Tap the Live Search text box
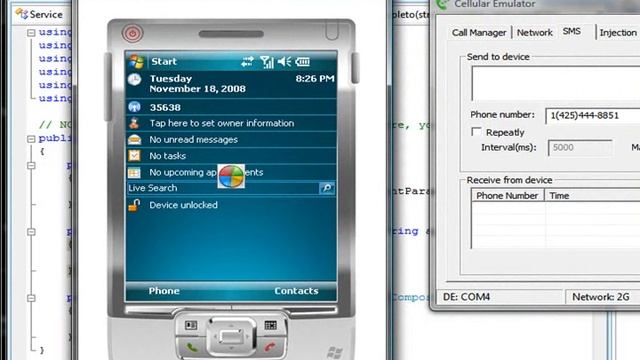Viewport: 640px width, 360px height. [x=223, y=188]
